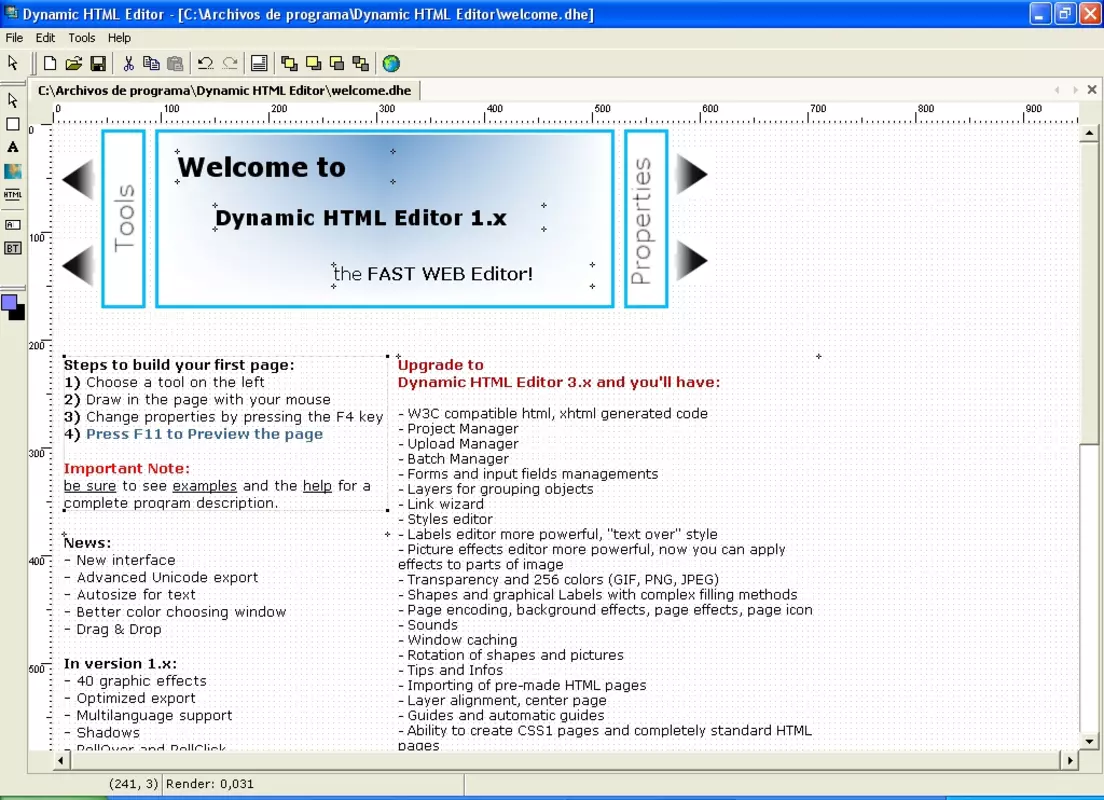Open the Edit menu
The height and width of the screenshot is (800, 1104).
click(x=45, y=37)
